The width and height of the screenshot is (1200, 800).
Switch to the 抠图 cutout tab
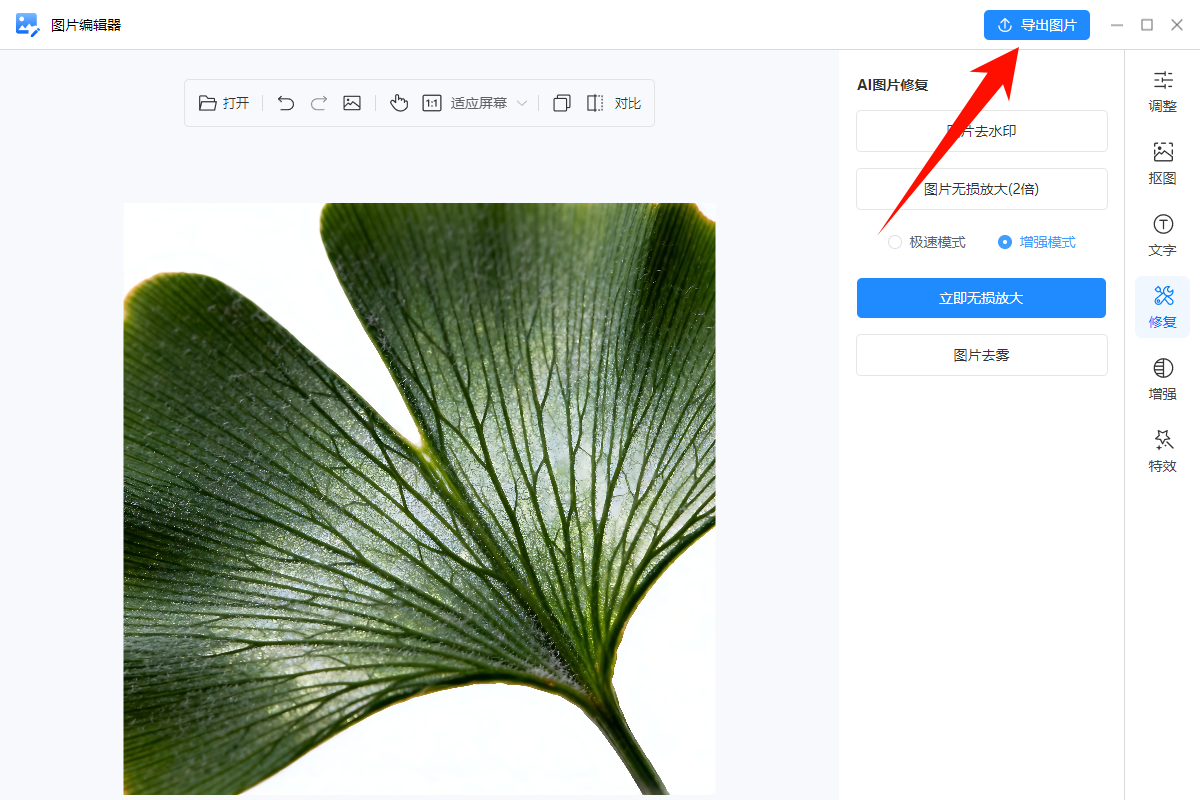point(1162,163)
